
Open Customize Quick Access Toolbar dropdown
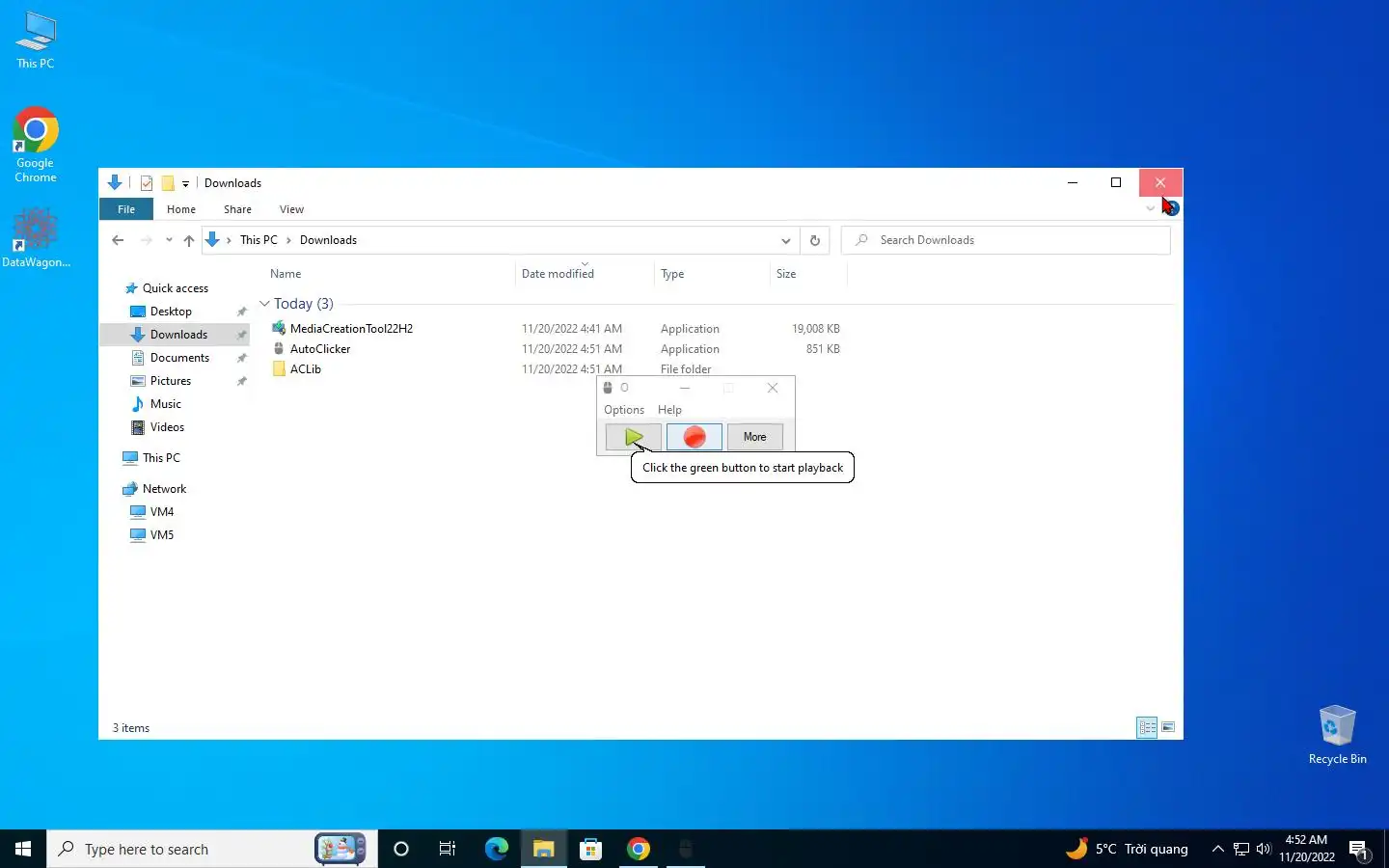(x=185, y=183)
